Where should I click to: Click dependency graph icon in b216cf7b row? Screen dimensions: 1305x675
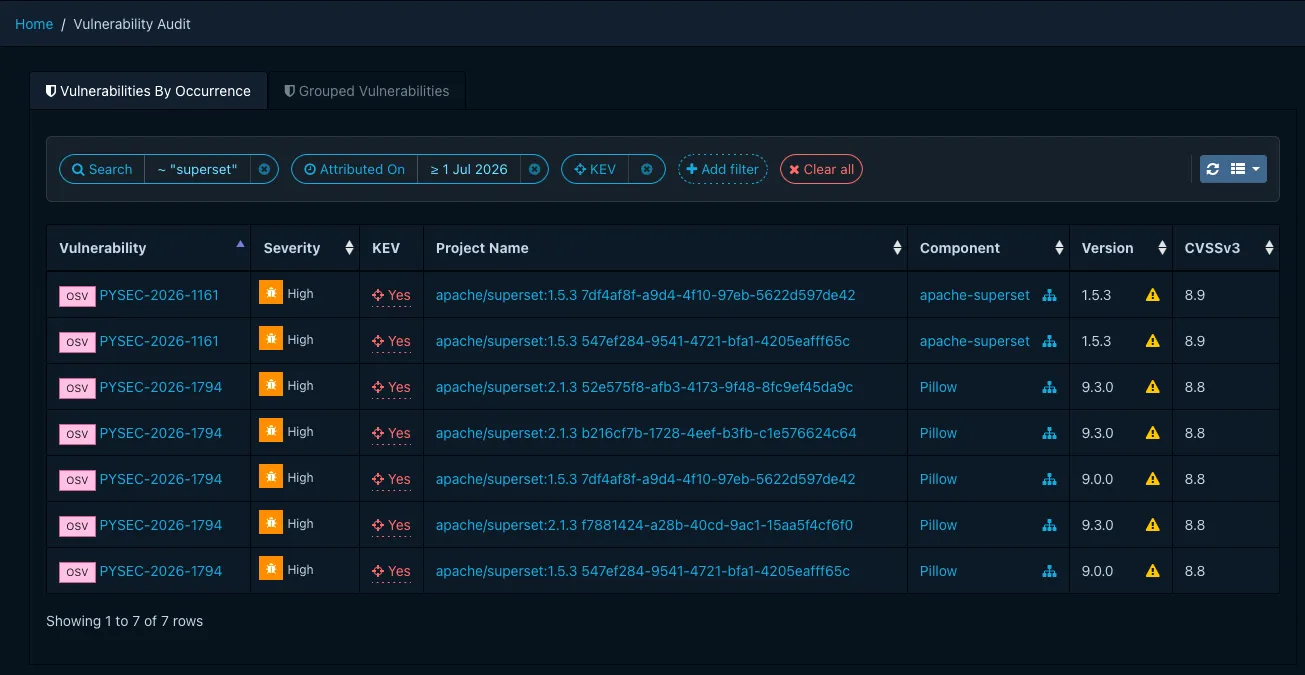click(x=1049, y=433)
